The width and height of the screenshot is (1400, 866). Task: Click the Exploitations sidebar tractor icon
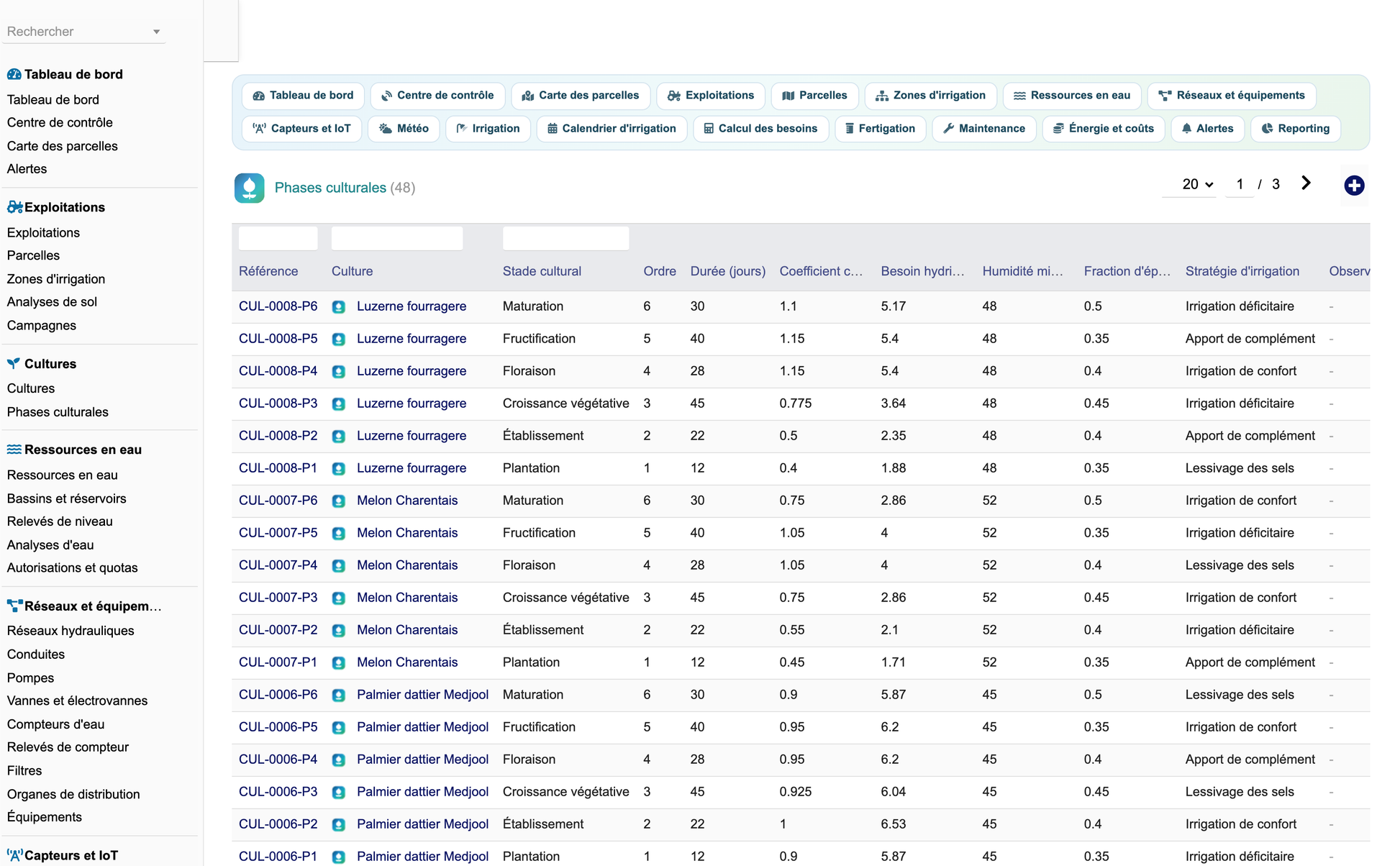pos(14,207)
